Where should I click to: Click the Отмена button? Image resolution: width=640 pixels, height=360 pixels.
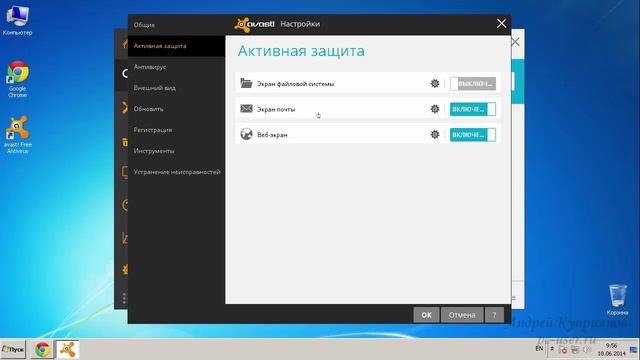tap(462, 315)
